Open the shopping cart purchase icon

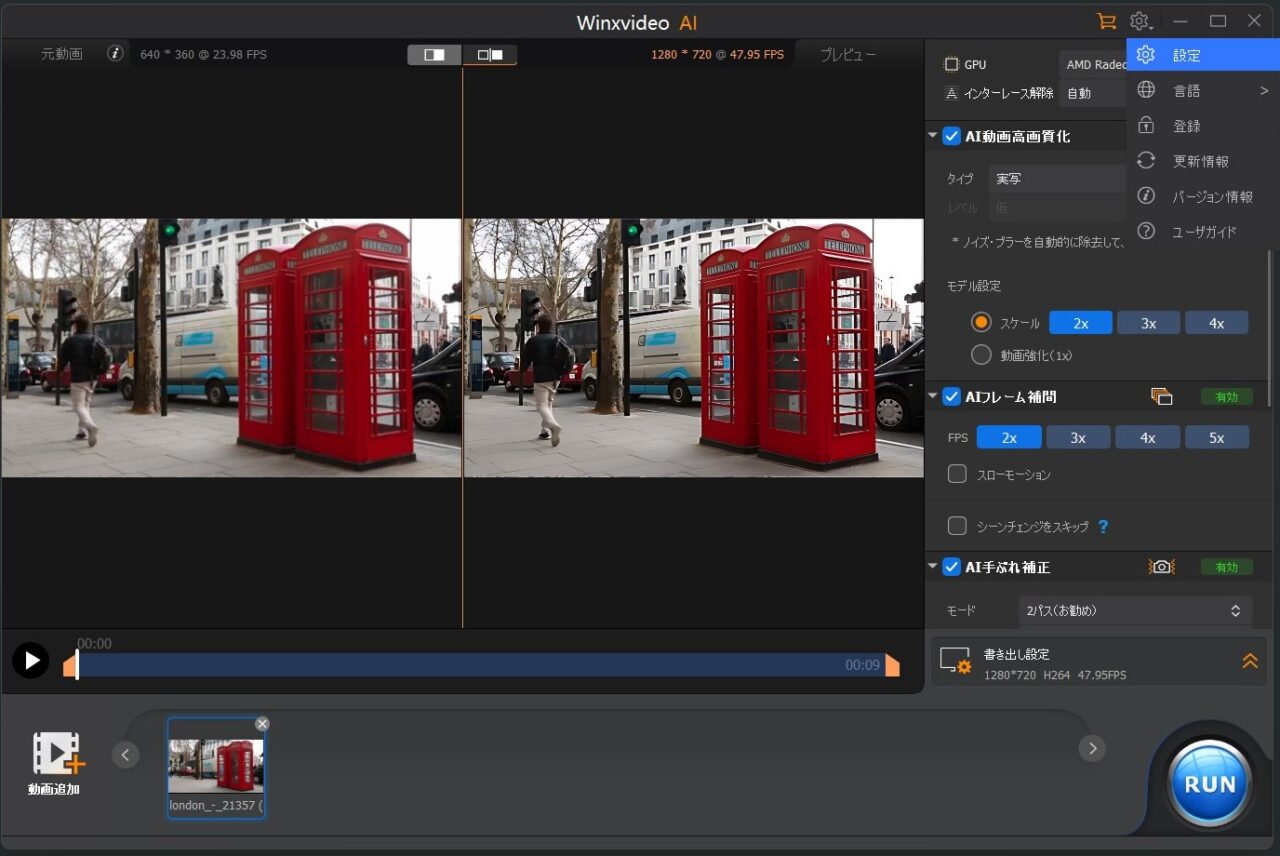(x=1105, y=21)
